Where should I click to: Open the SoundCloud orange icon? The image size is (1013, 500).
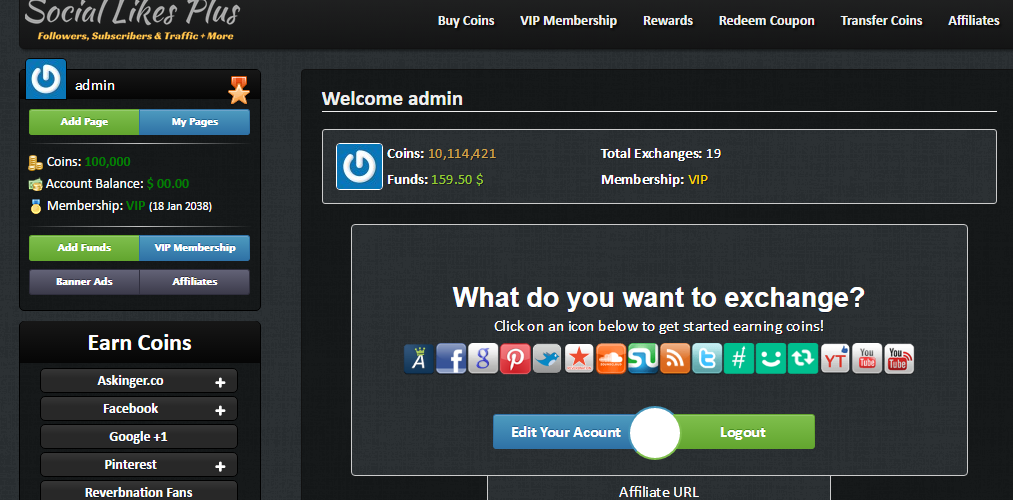click(611, 359)
